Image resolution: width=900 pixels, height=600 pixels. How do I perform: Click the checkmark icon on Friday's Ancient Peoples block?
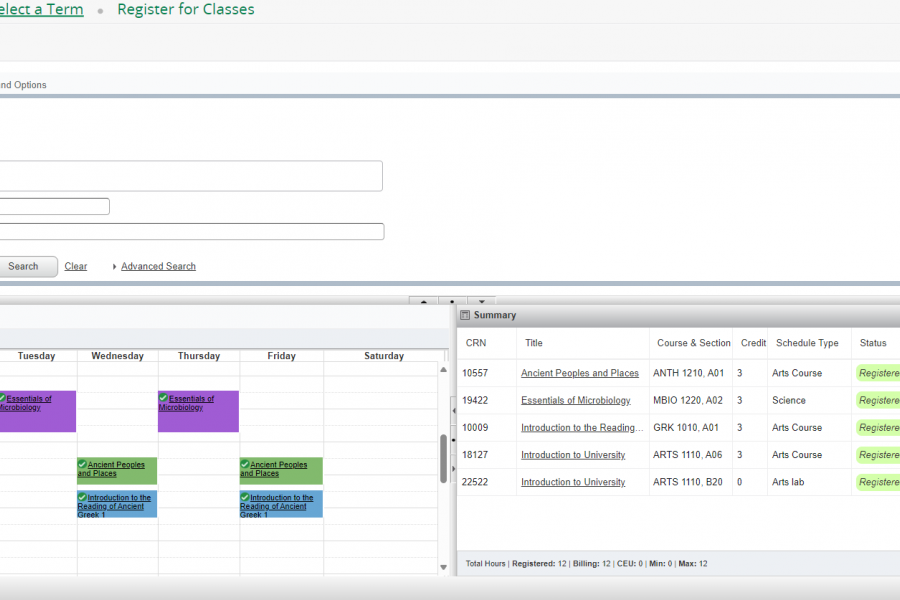[245, 465]
